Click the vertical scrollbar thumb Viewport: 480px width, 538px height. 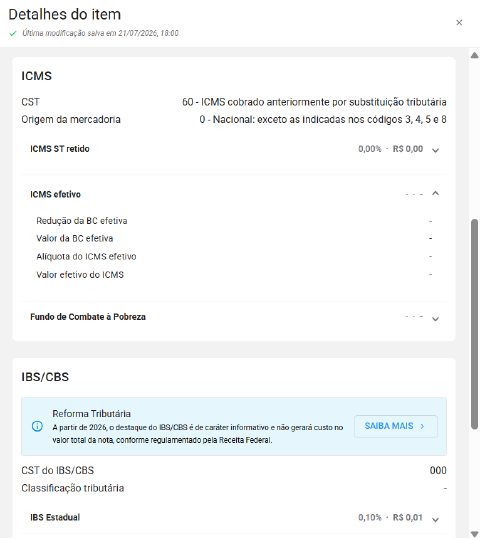pyautogui.click(x=475, y=324)
